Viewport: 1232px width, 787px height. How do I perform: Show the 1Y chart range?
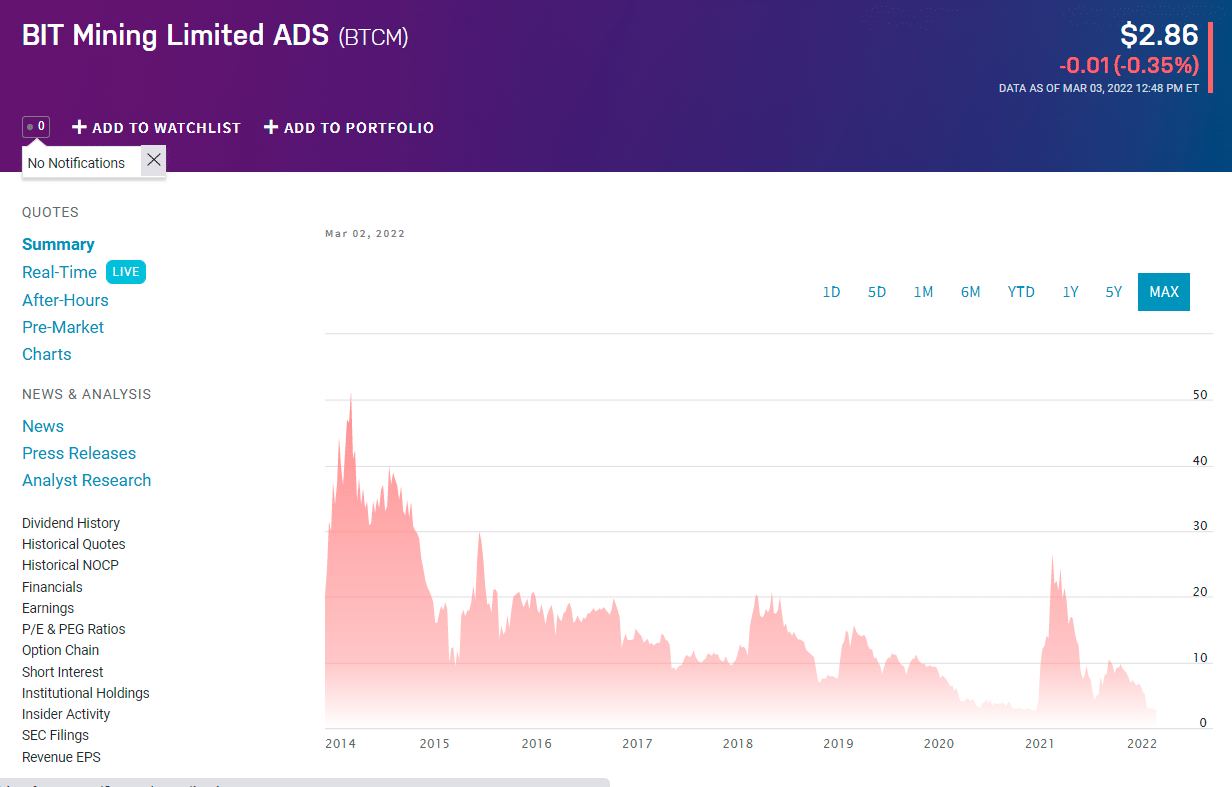coord(1070,292)
